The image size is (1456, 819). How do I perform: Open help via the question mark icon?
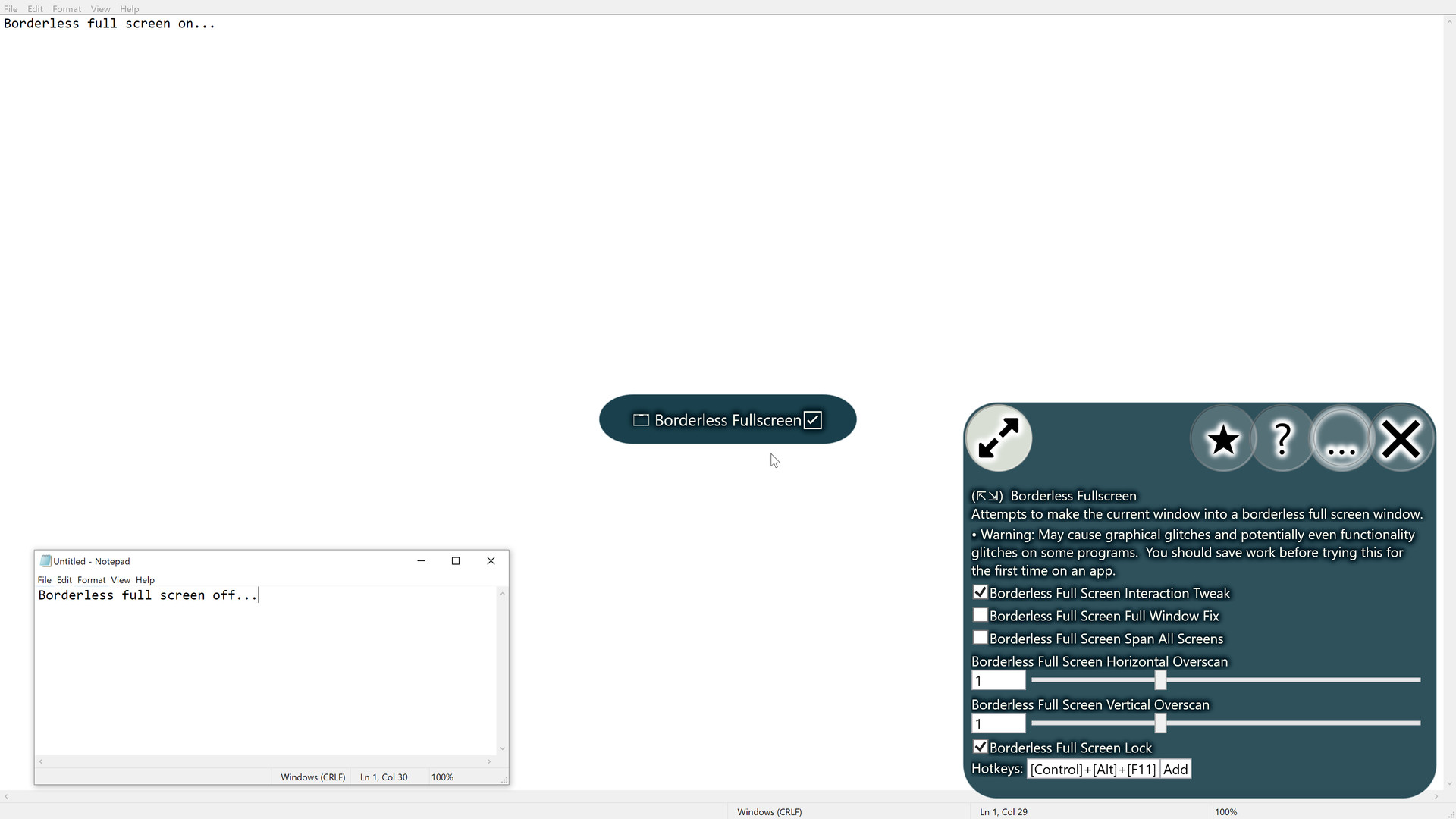pyautogui.click(x=1282, y=438)
